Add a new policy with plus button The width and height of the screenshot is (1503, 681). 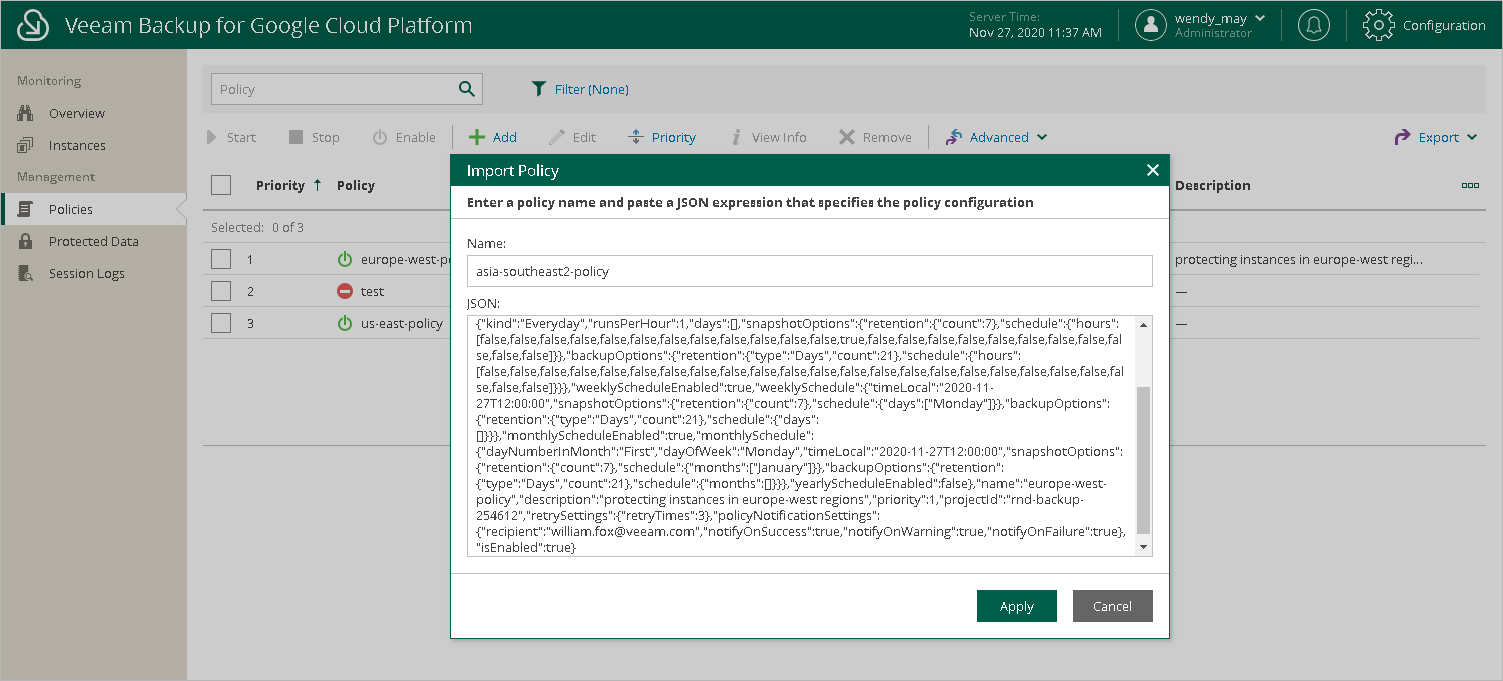(x=493, y=137)
